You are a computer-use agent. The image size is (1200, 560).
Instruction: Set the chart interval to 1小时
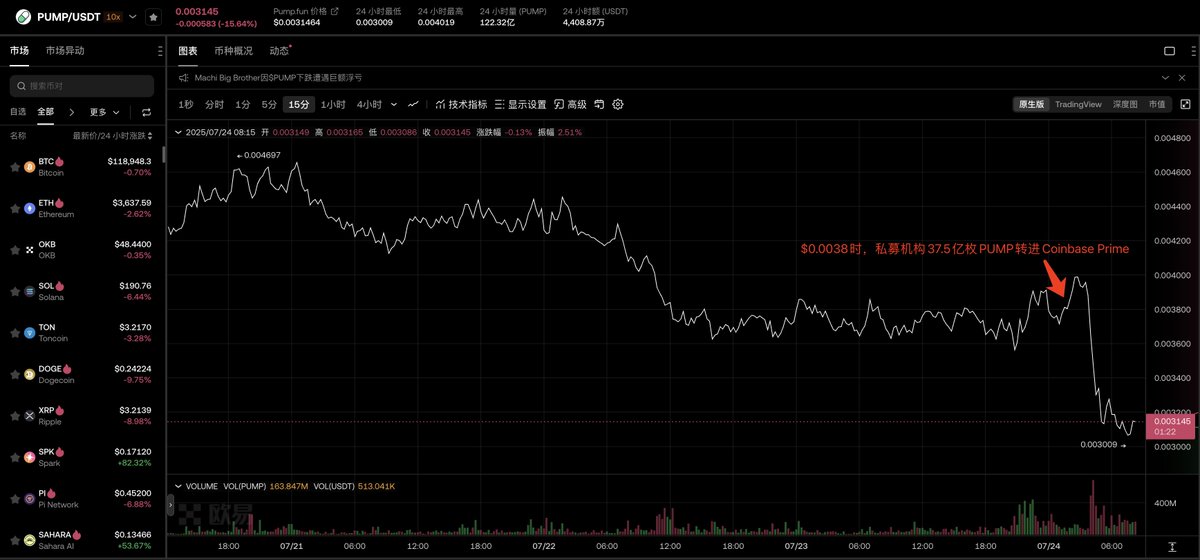(x=334, y=104)
